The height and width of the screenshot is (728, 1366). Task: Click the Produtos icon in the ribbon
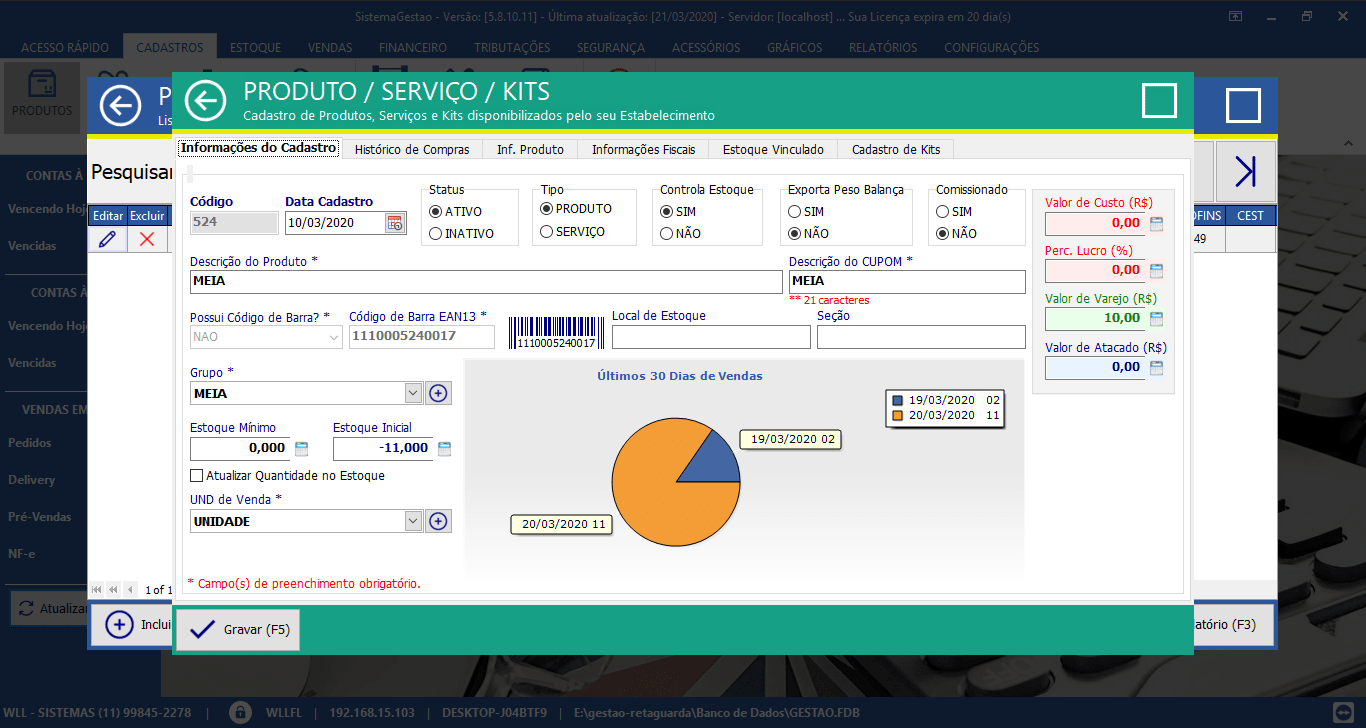click(42, 96)
